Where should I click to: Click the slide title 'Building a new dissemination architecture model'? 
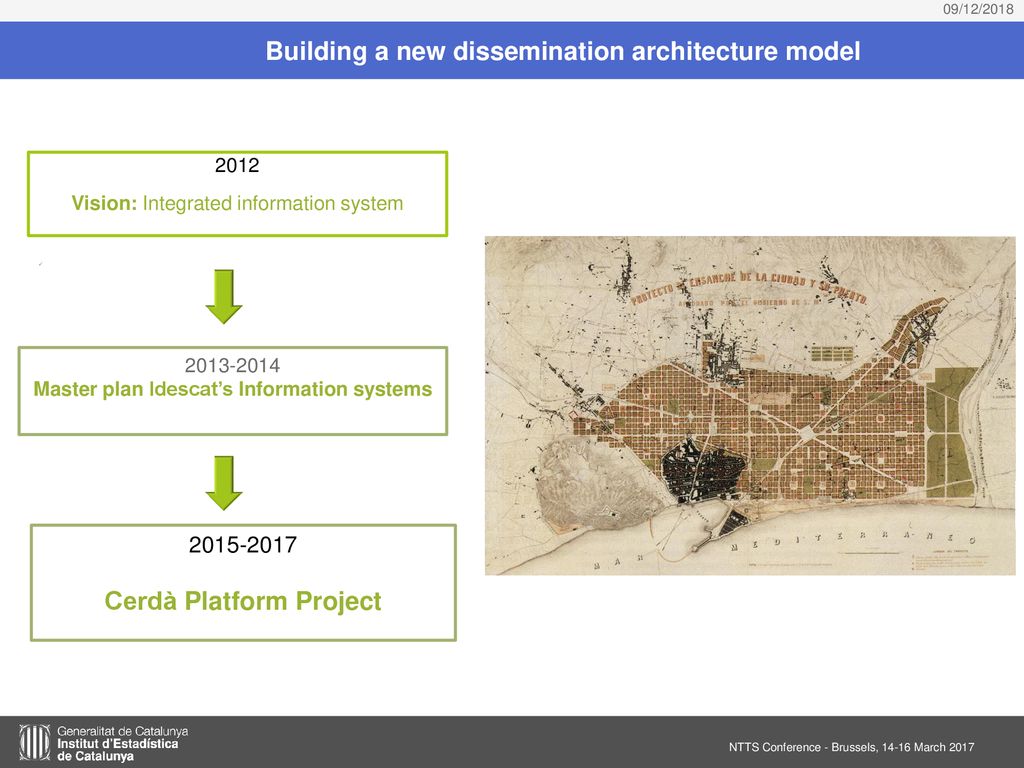(563, 51)
